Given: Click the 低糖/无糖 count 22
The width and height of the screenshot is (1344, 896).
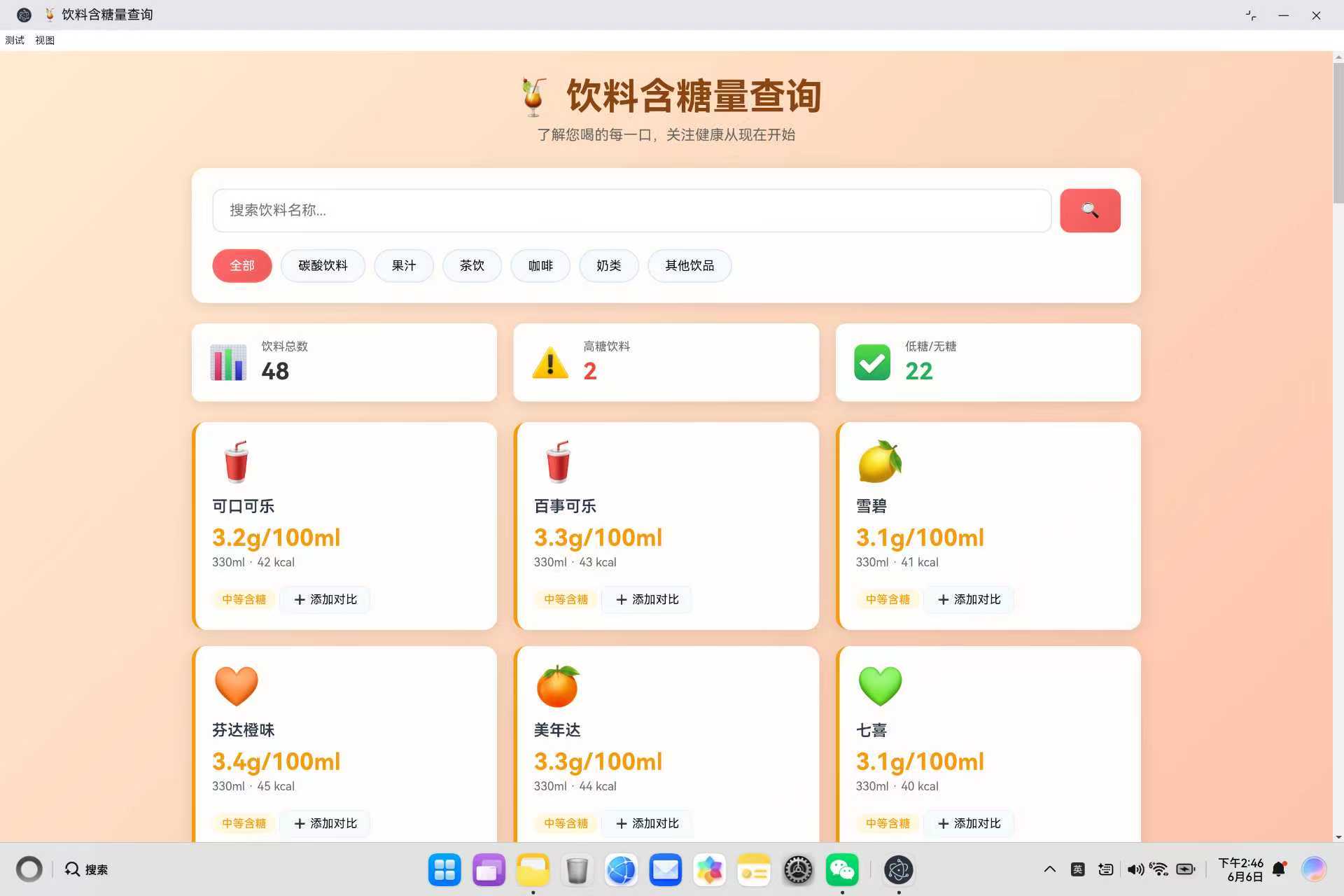Looking at the screenshot, I should (x=919, y=371).
